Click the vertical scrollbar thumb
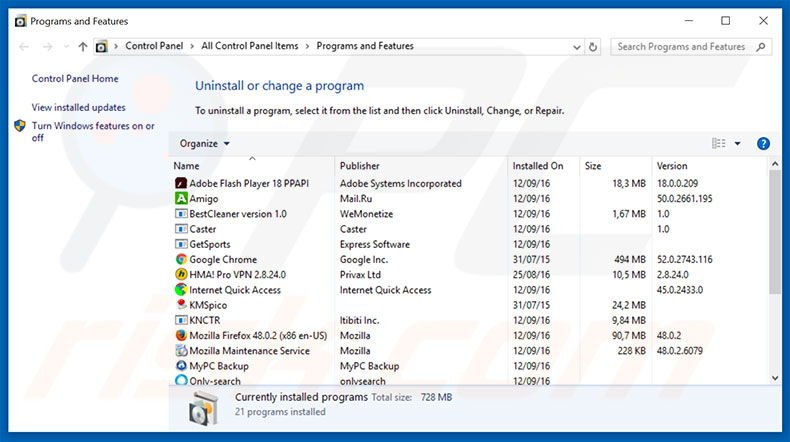Image resolution: width=790 pixels, height=442 pixels. [775, 232]
